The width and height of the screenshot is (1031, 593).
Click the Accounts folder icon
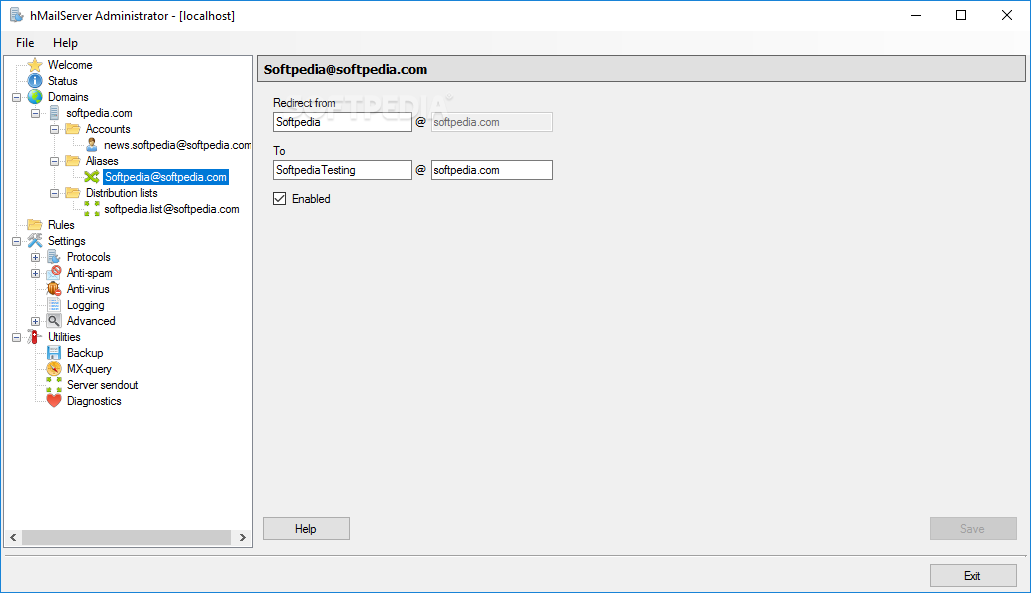pos(73,129)
